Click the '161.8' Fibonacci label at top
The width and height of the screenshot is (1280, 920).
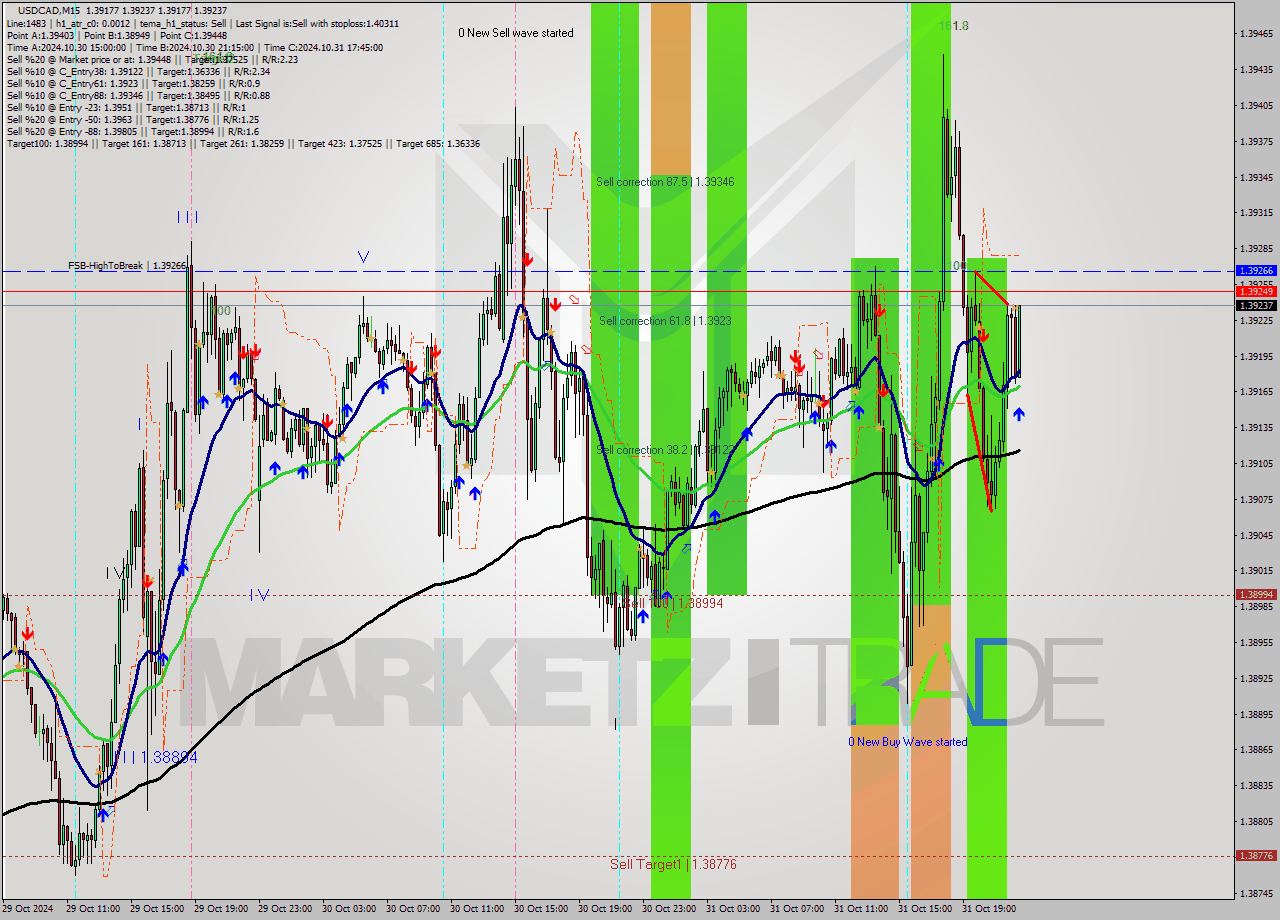pos(953,26)
